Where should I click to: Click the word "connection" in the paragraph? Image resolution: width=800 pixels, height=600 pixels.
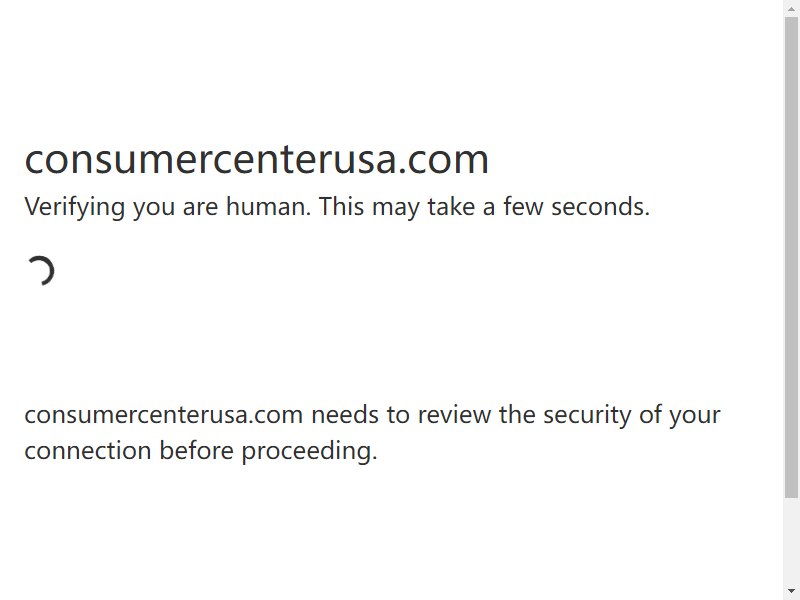click(88, 451)
